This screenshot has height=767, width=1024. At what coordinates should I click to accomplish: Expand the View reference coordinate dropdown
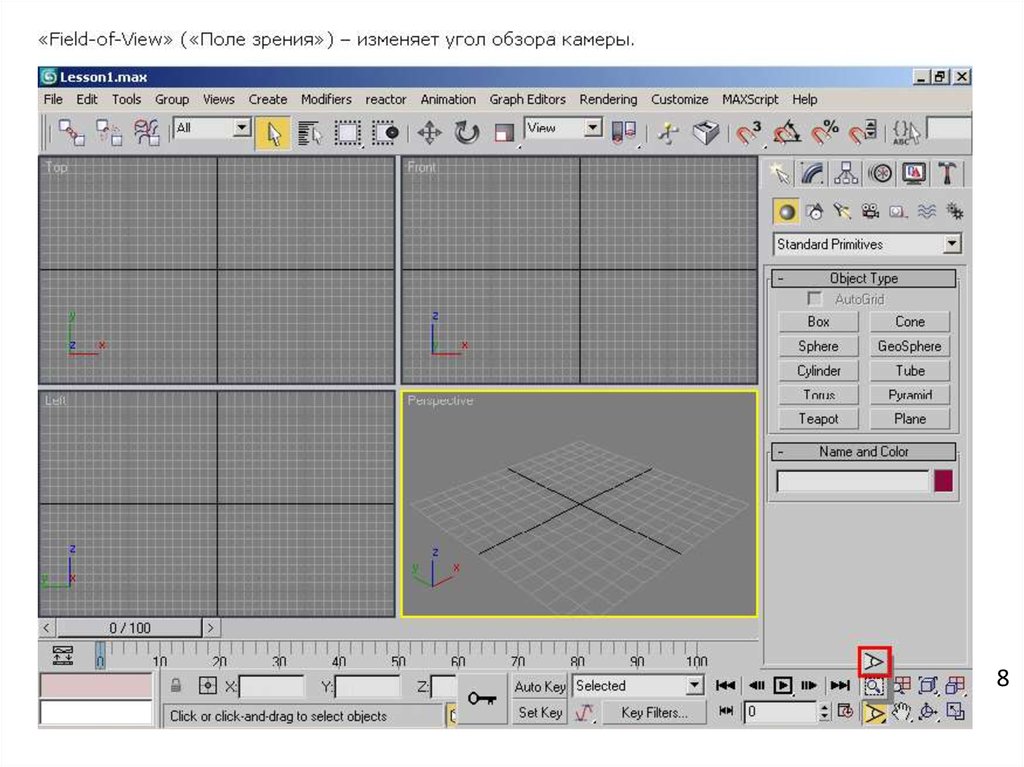pyautogui.click(x=592, y=128)
